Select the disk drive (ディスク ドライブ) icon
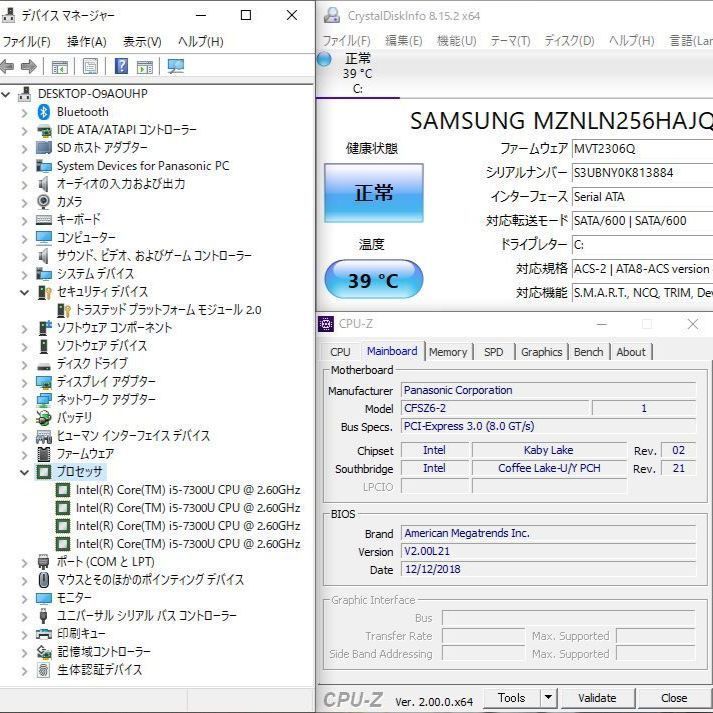 point(44,365)
